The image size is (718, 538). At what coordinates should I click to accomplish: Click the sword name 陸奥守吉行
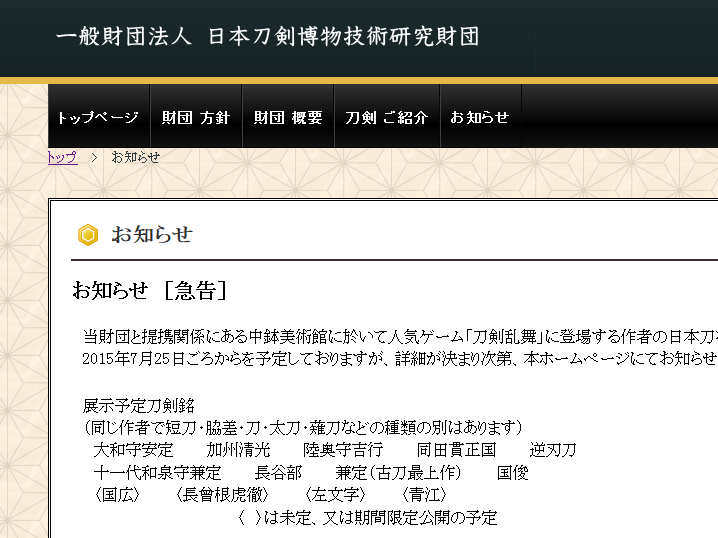(x=343, y=450)
